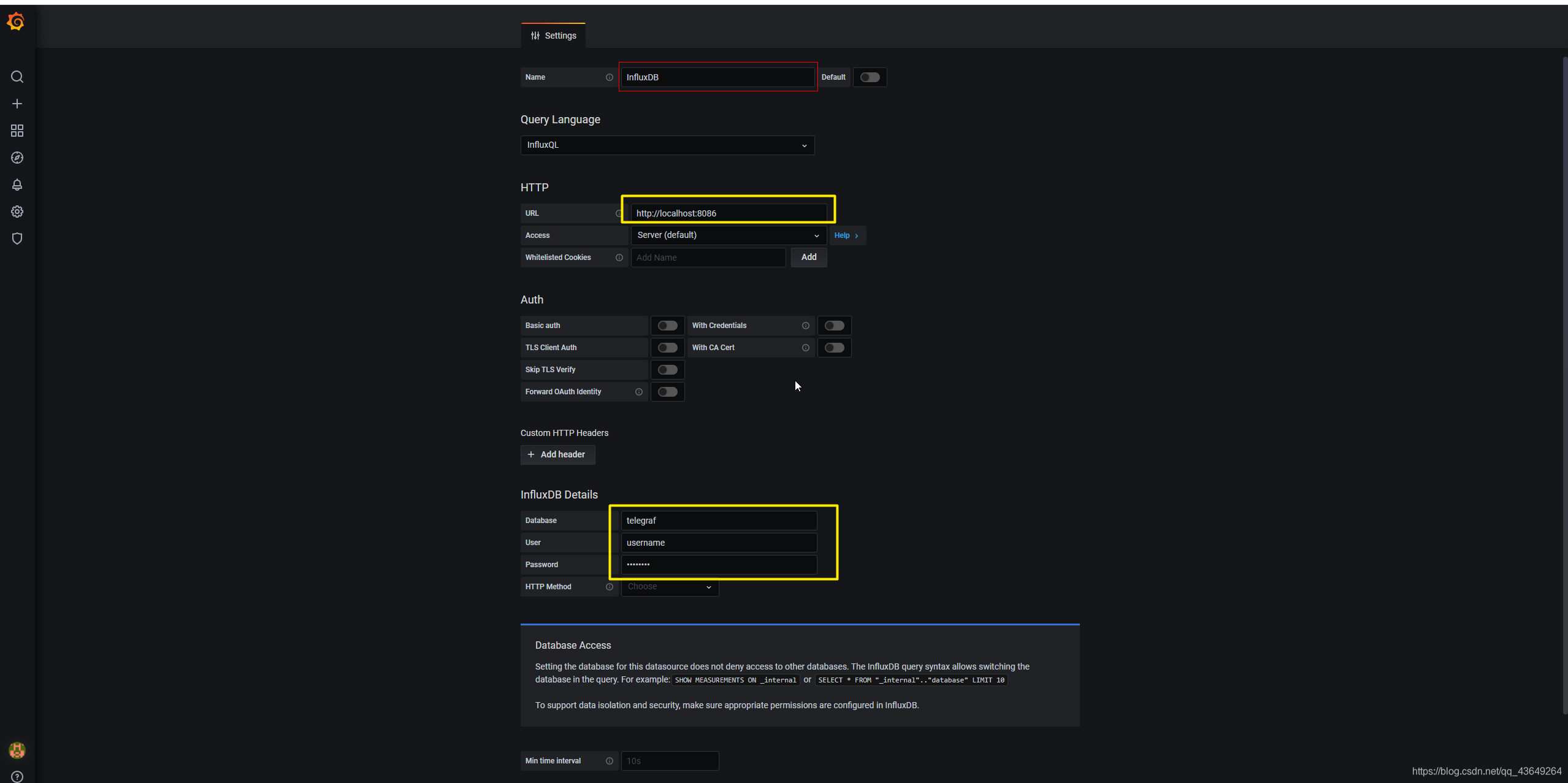
Task: Click the Database field containing telegraf
Action: (719, 521)
